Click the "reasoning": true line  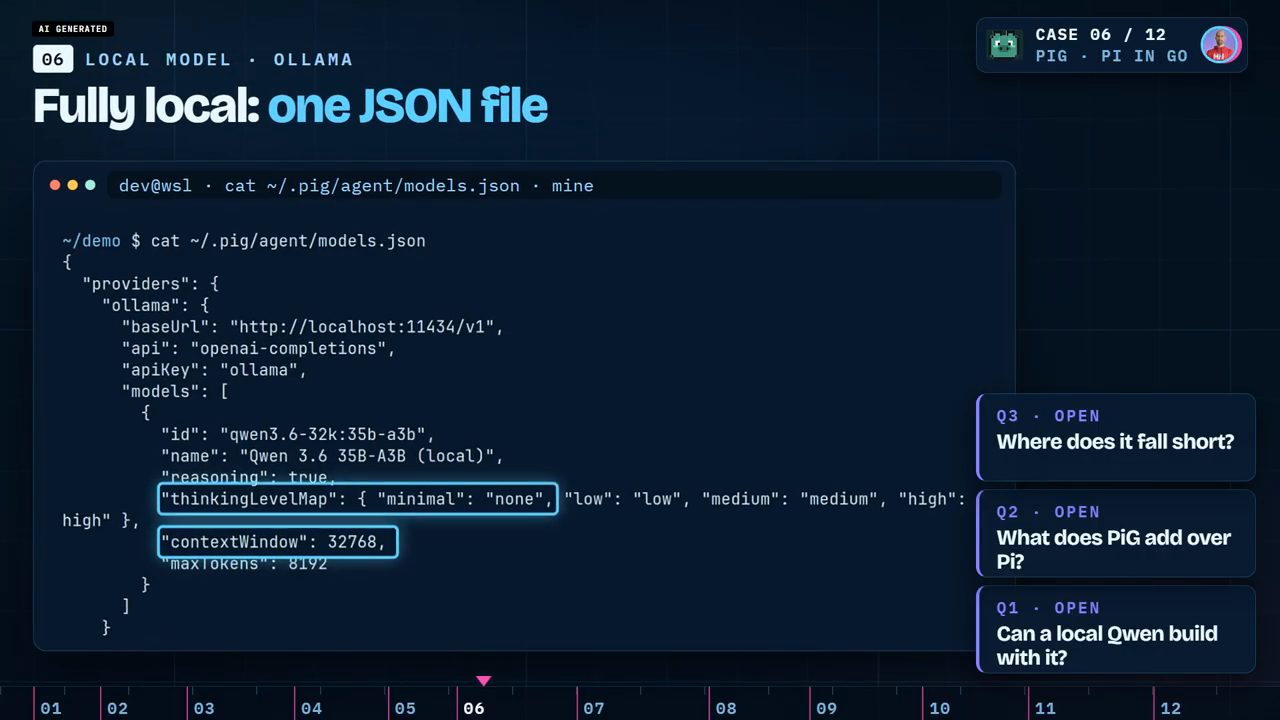(x=249, y=477)
